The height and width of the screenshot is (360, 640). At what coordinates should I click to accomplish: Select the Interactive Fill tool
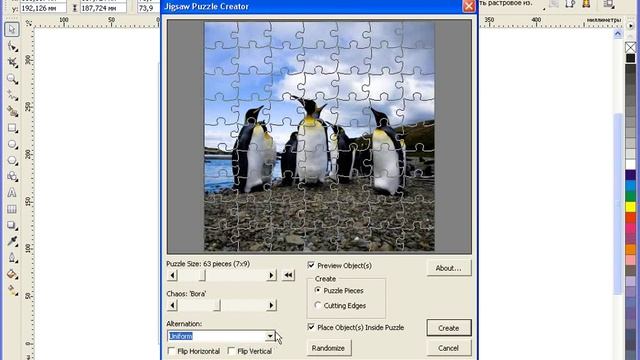(x=12, y=290)
